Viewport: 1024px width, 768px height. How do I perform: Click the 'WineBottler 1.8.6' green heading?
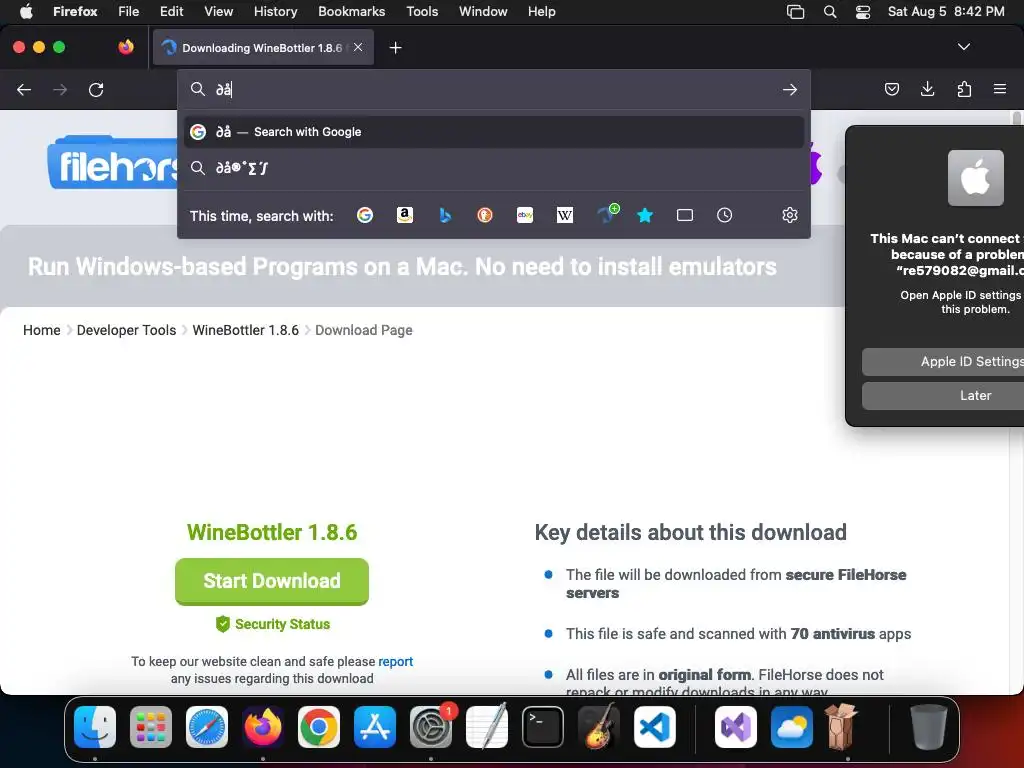coord(272,532)
